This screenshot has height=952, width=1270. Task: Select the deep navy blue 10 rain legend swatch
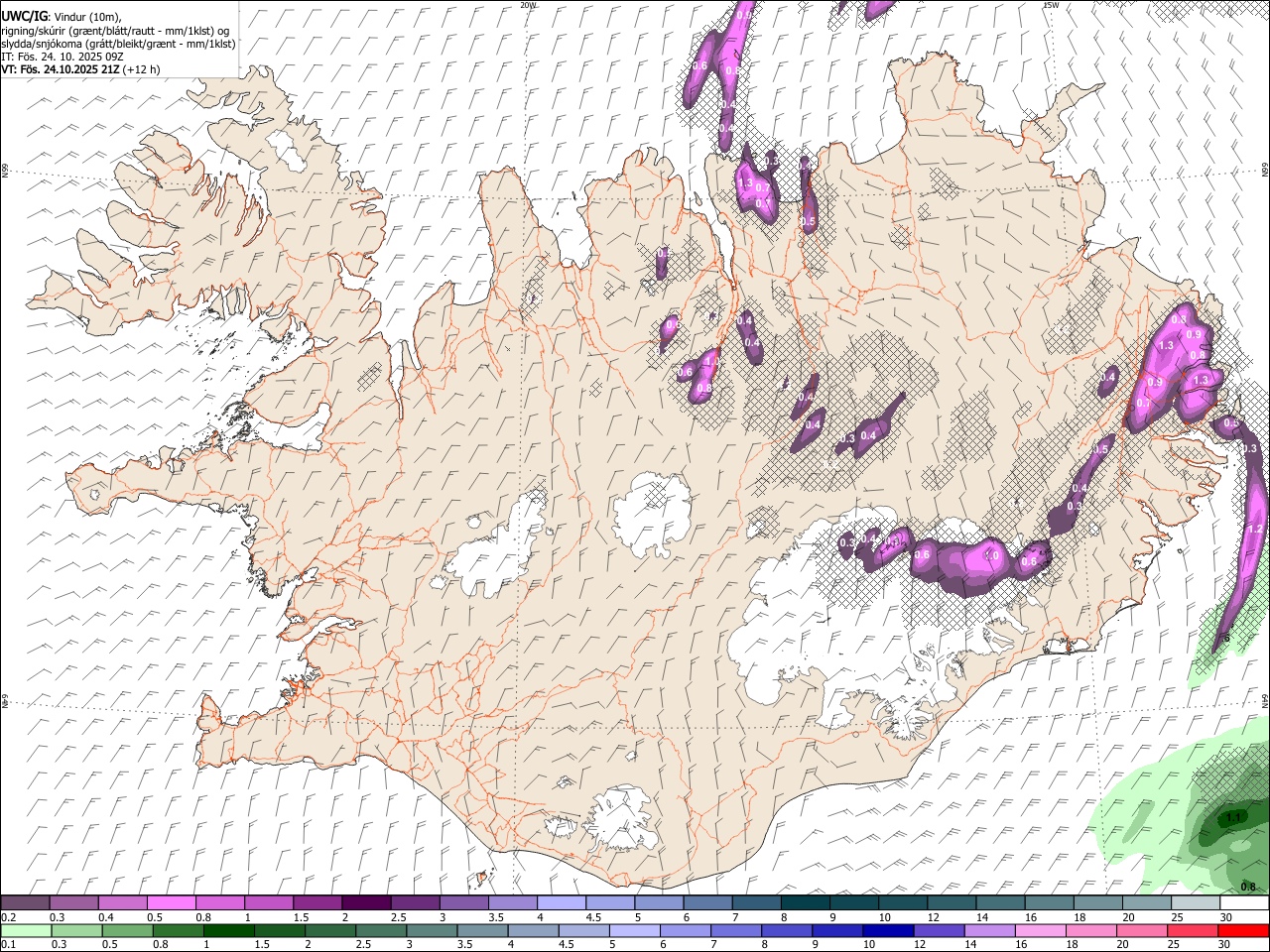tap(888, 930)
